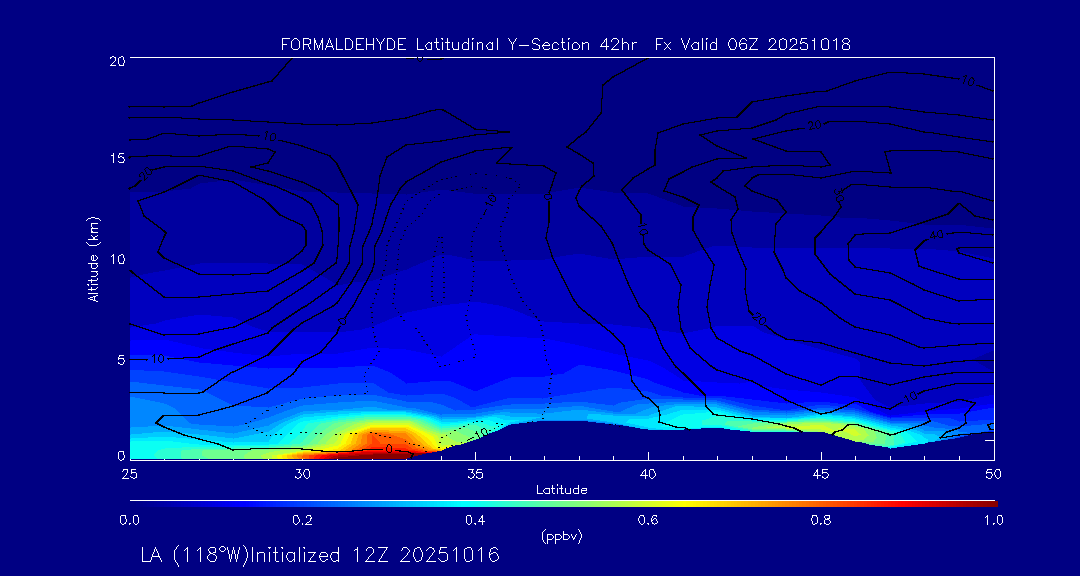Click the latitude tick label '25'

click(x=129, y=474)
